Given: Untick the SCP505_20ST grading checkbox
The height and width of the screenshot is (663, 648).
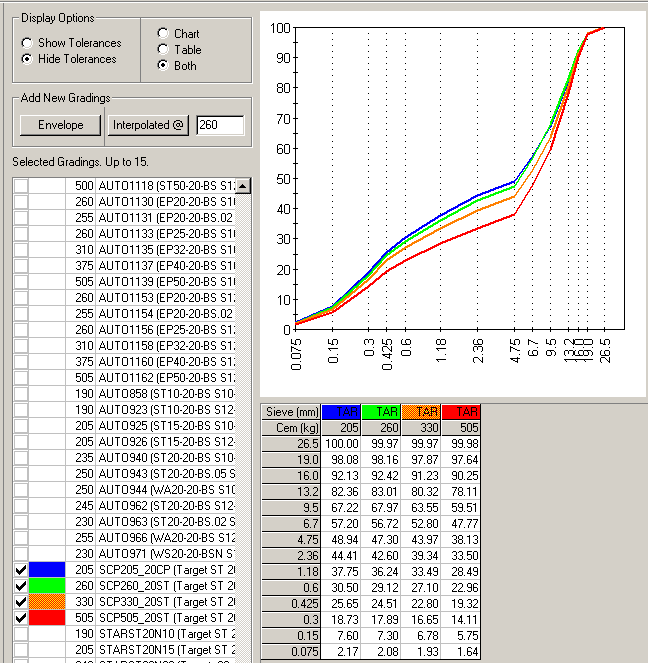Looking at the screenshot, I should [x=21, y=617].
